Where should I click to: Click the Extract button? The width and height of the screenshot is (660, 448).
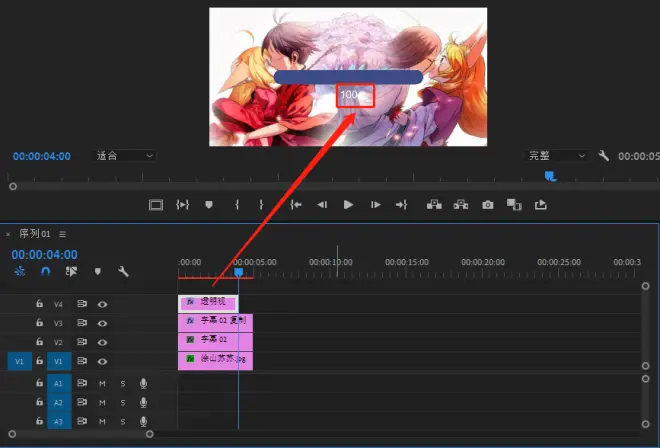461,205
